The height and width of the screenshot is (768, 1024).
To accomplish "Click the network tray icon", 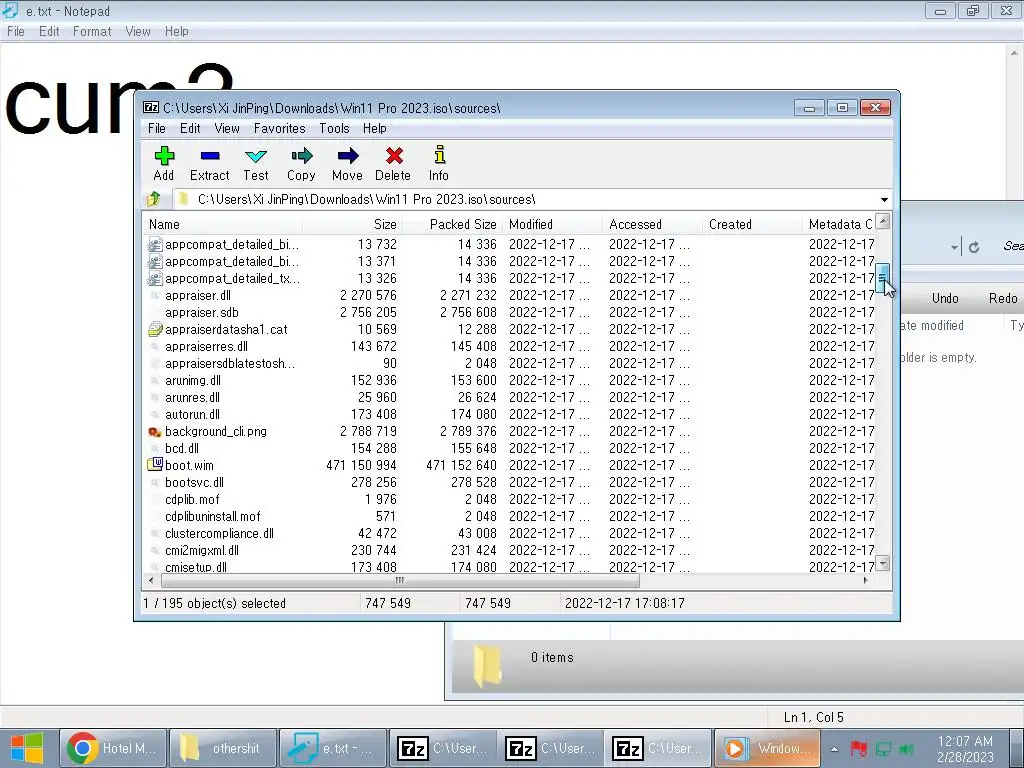I will coord(883,749).
